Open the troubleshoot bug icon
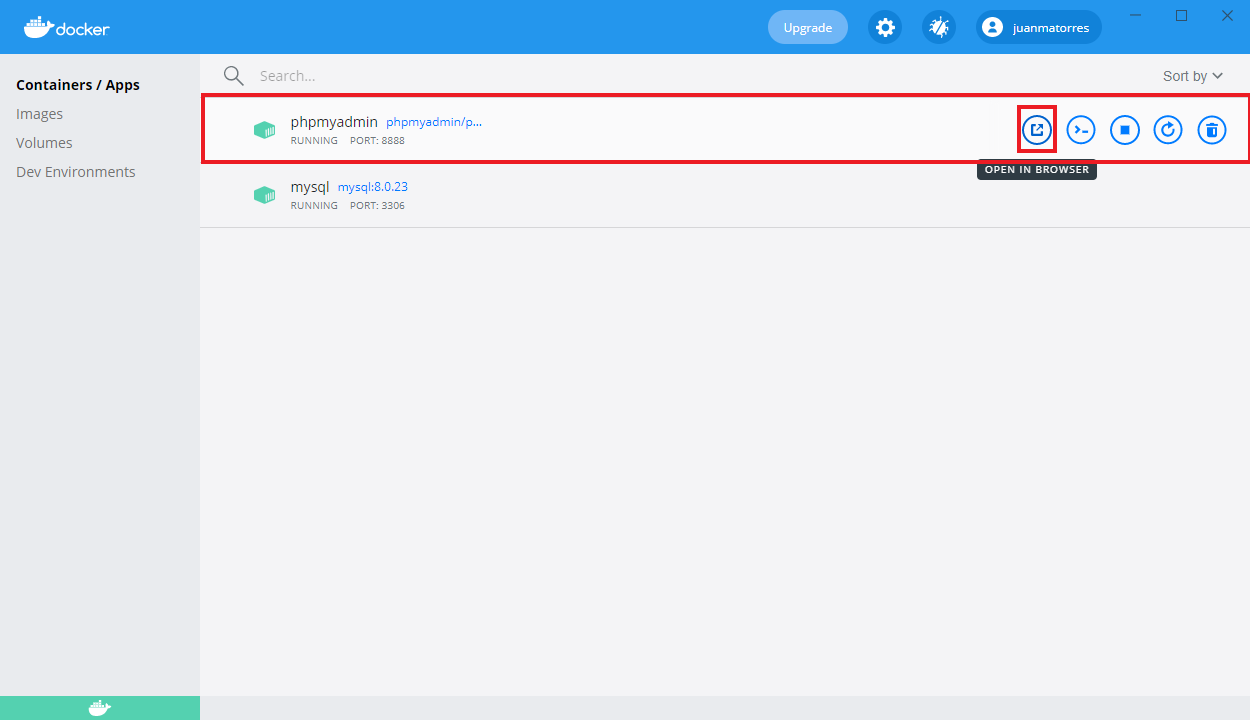This screenshot has height=720, width=1250. pyautogui.click(x=938, y=28)
